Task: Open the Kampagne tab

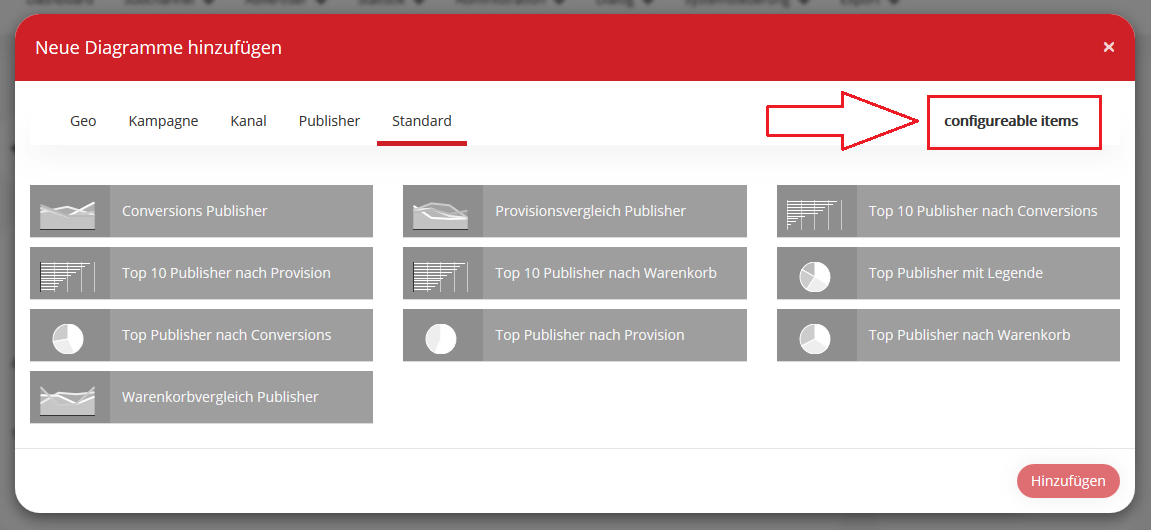Action: pos(163,121)
